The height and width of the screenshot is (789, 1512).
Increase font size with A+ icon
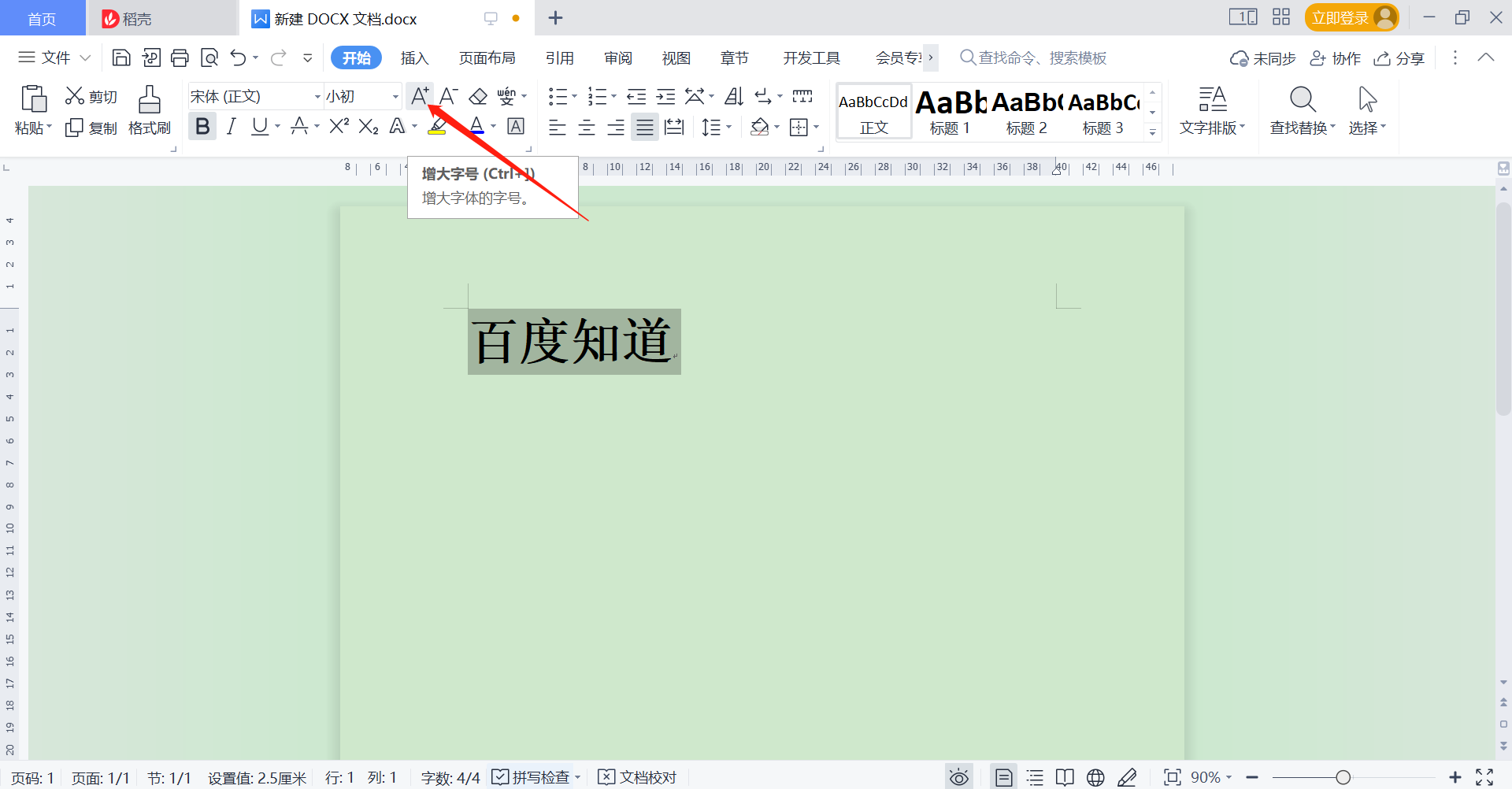420,96
